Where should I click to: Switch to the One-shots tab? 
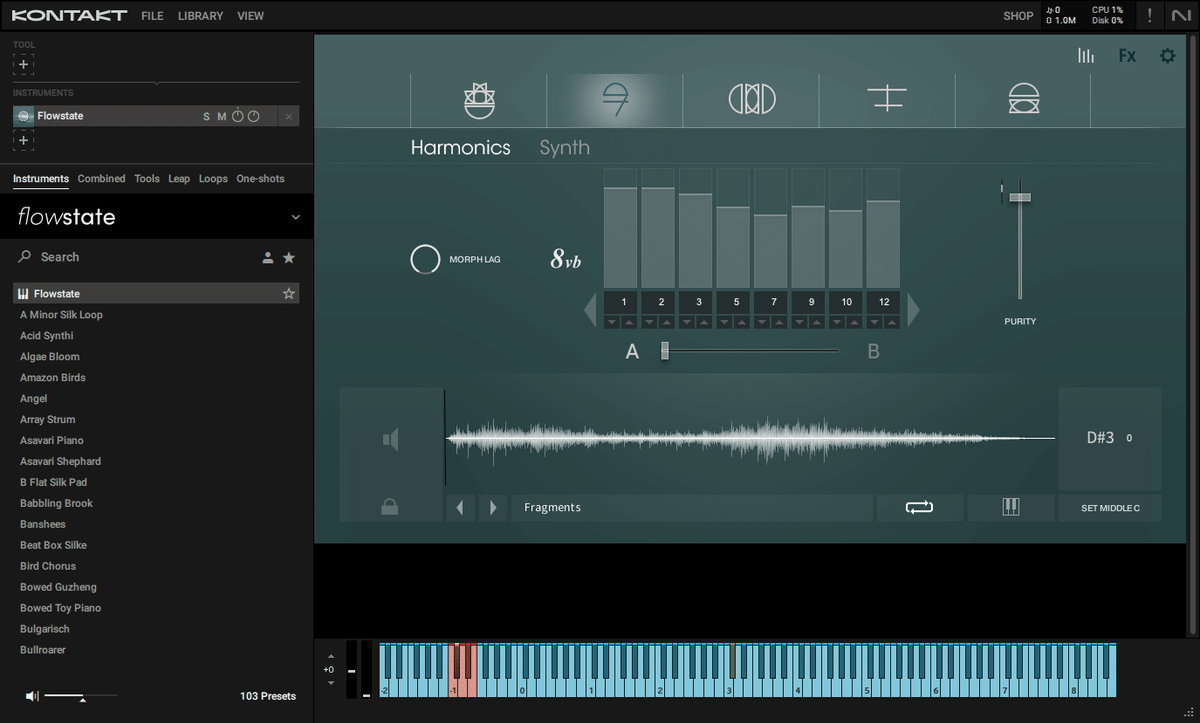point(260,179)
